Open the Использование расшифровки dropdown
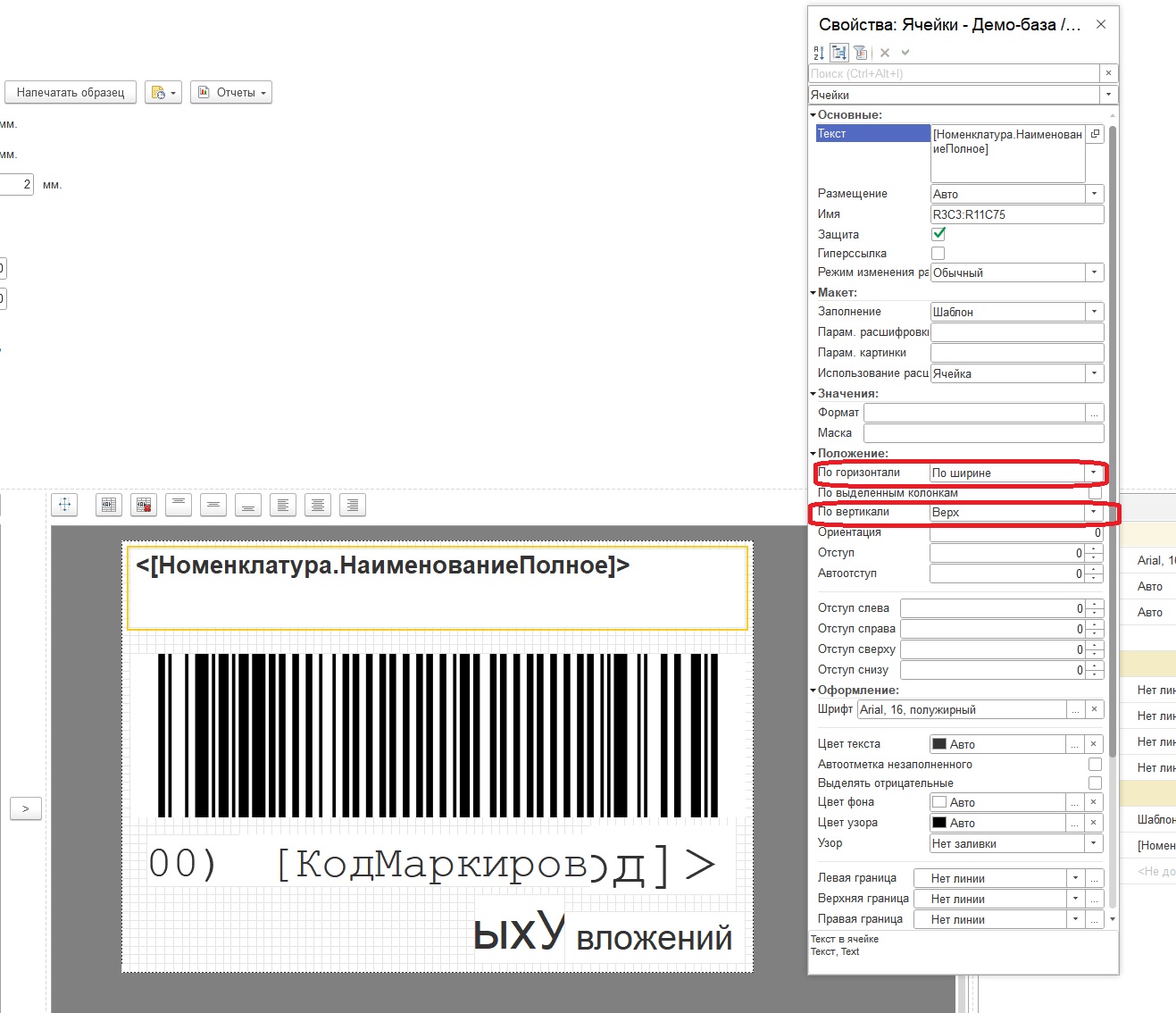Viewport: 1176px width, 1013px height. (1095, 373)
